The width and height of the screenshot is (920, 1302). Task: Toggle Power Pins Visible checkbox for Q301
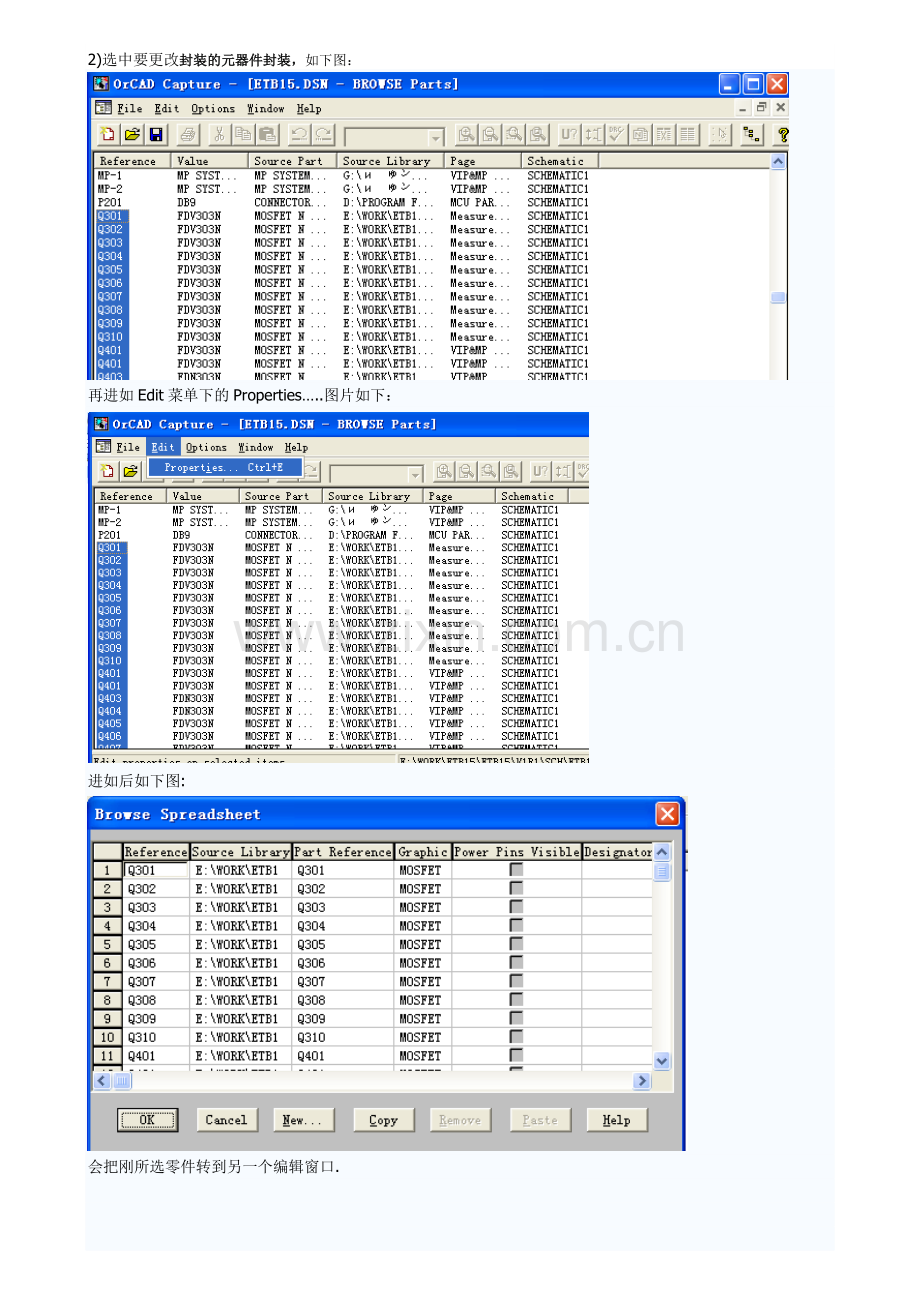pyautogui.click(x=516, y=870)
